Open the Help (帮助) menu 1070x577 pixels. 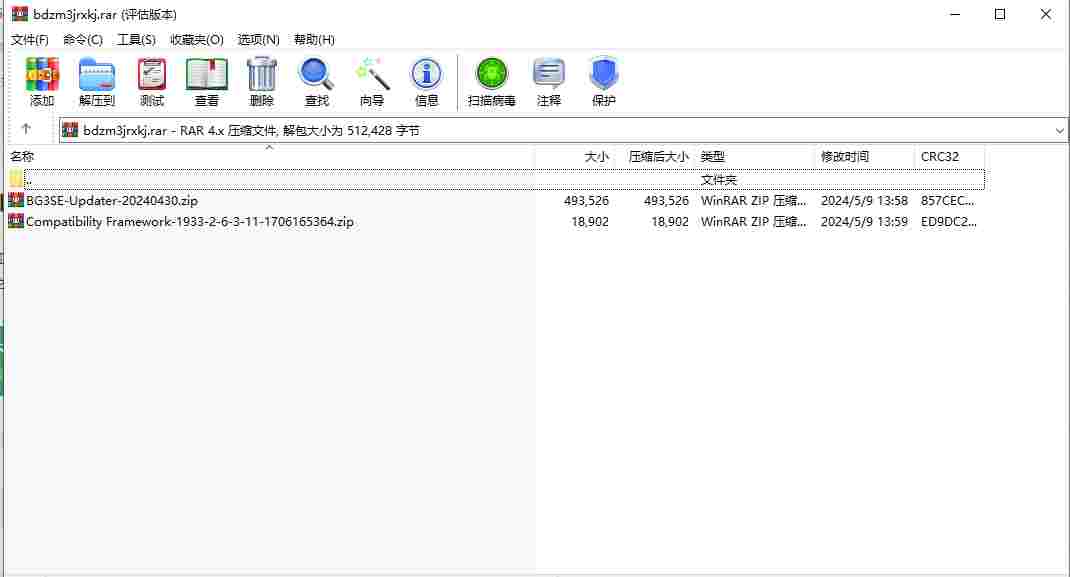[x=314, y=40]
